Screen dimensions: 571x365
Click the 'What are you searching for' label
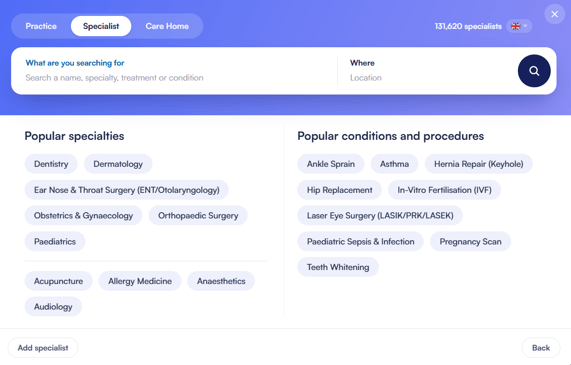pos(75,63)
